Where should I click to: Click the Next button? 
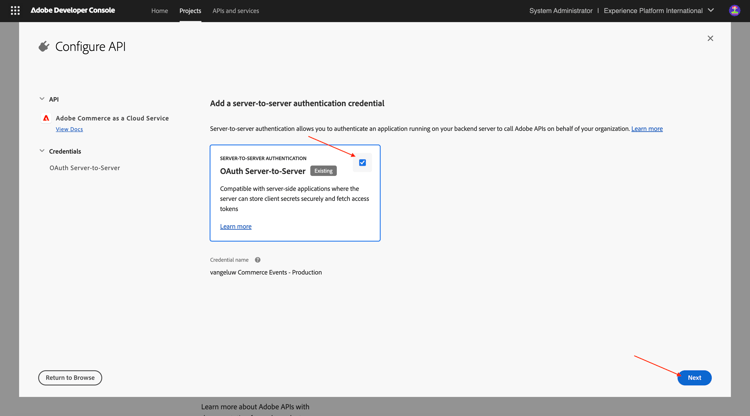pos(695,378)
